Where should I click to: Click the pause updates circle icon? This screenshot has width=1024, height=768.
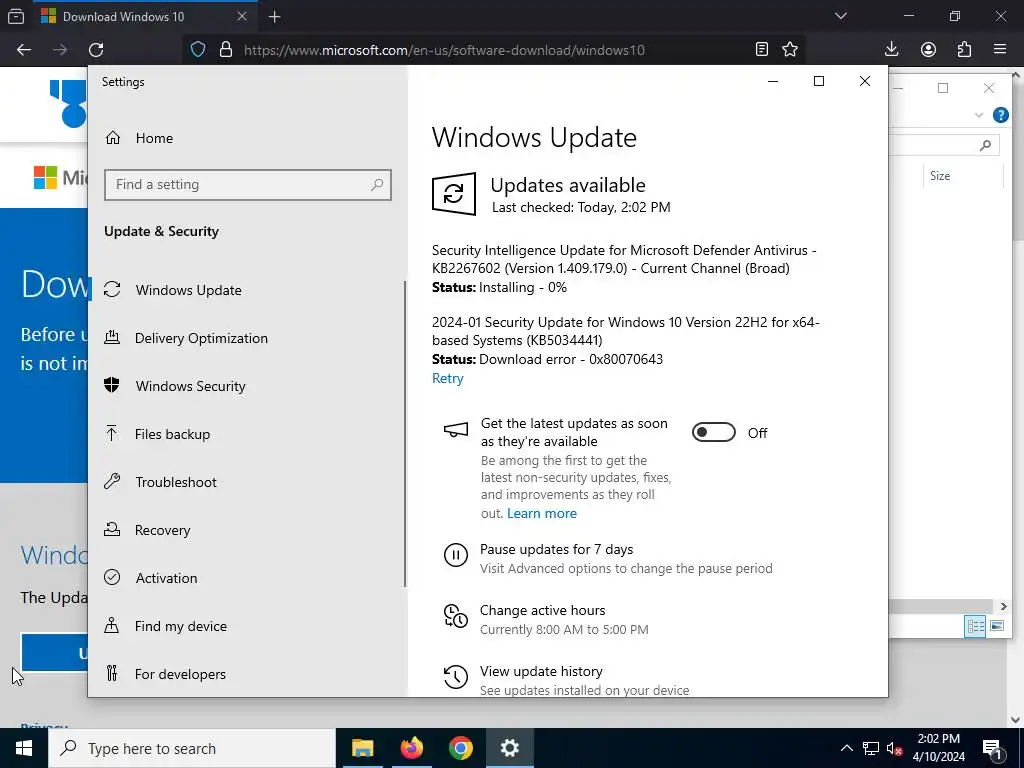point(456,555)
